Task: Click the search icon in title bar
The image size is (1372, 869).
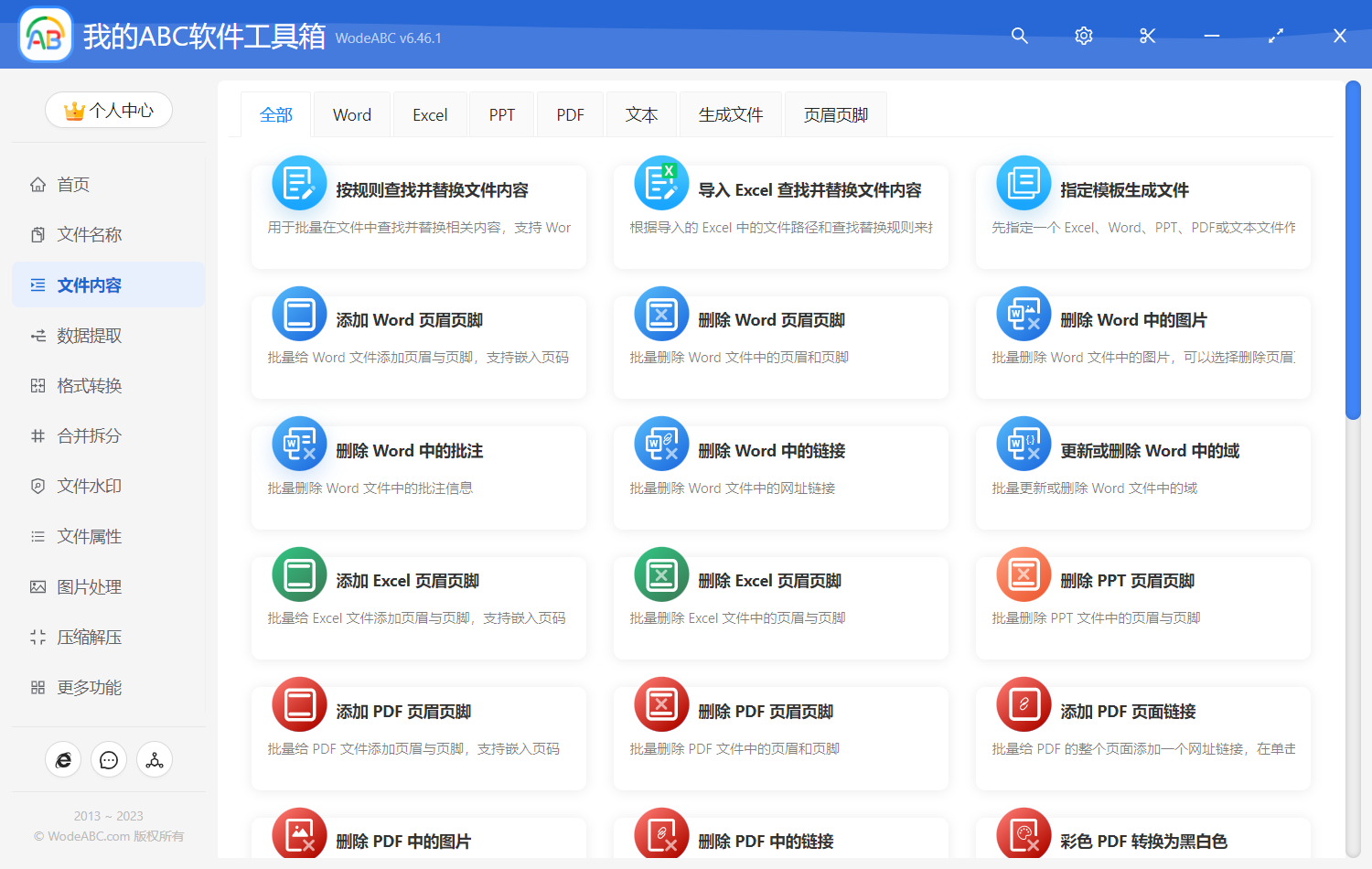Action: pyautogui.click(x=1019, y=36)
